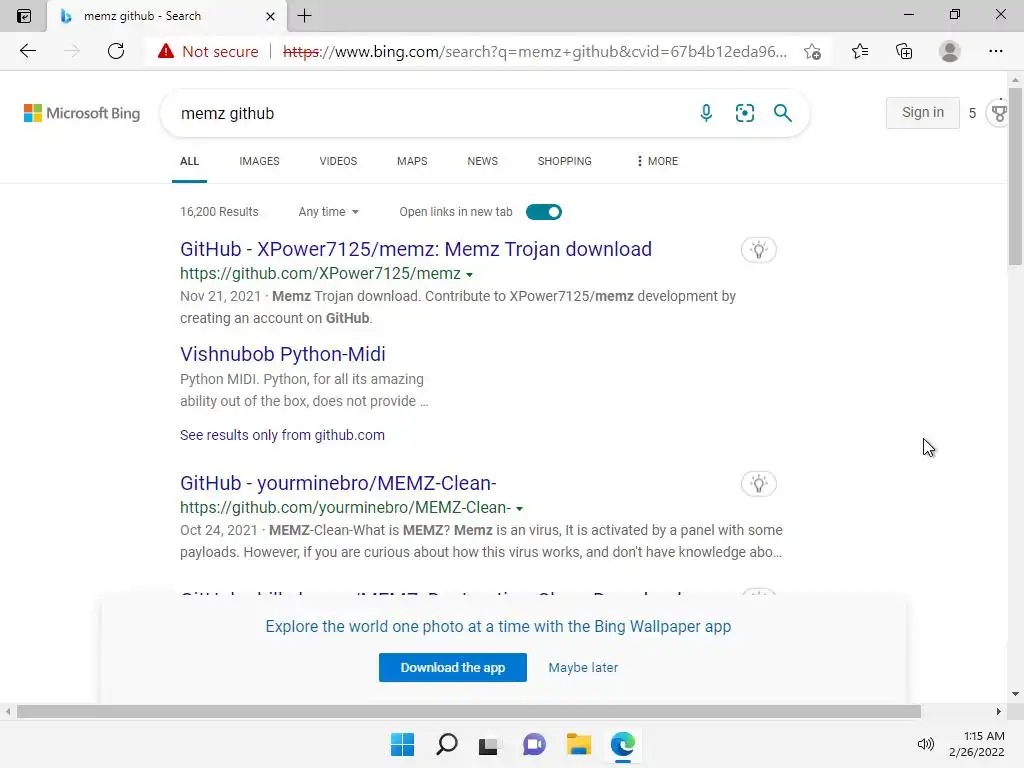Image resolution: width=1024 pixels, height=768 pixels.
Task: Open visual search camera icon
Action: 744,113
